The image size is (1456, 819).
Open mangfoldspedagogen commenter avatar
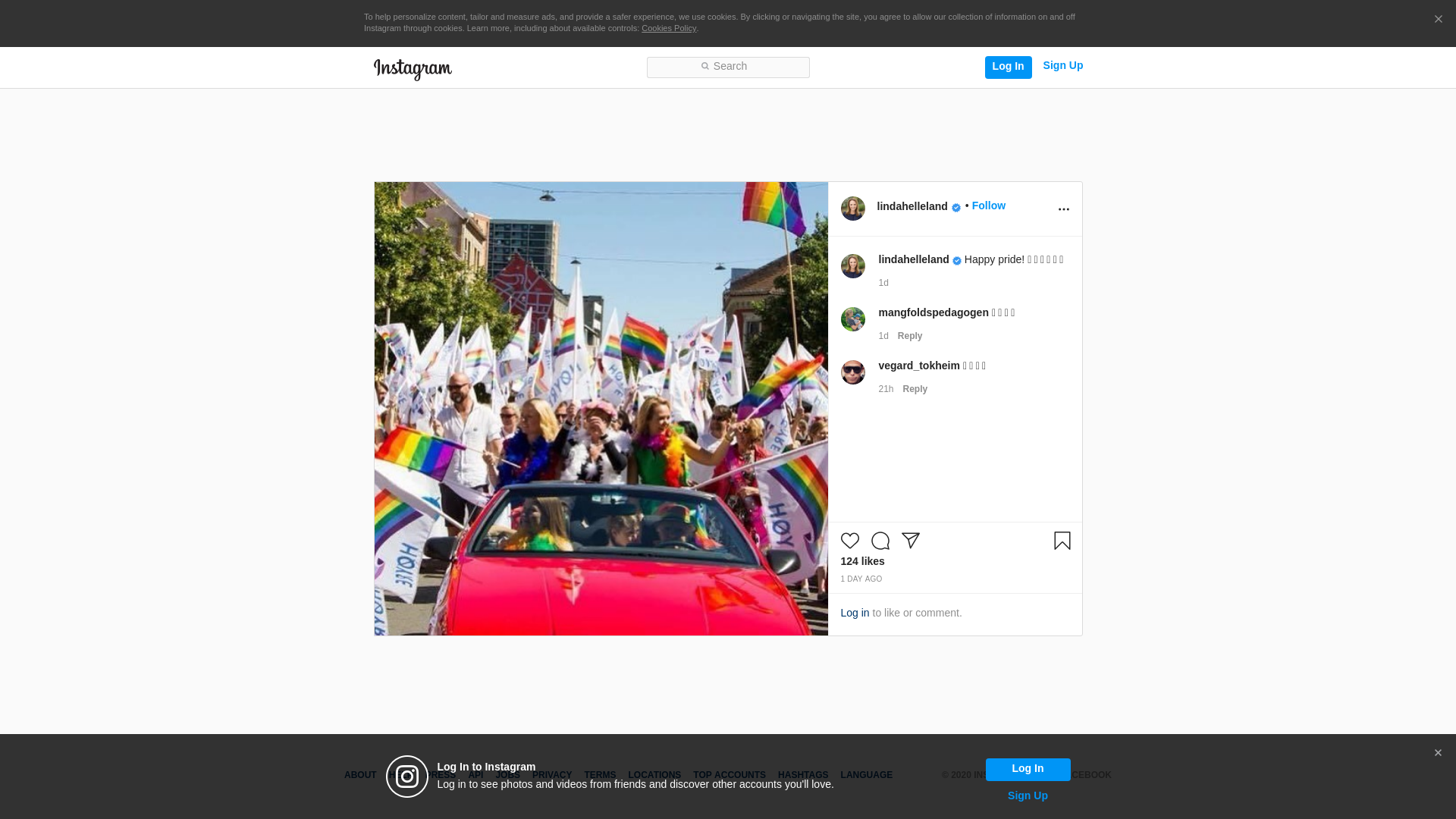point(852,319)
